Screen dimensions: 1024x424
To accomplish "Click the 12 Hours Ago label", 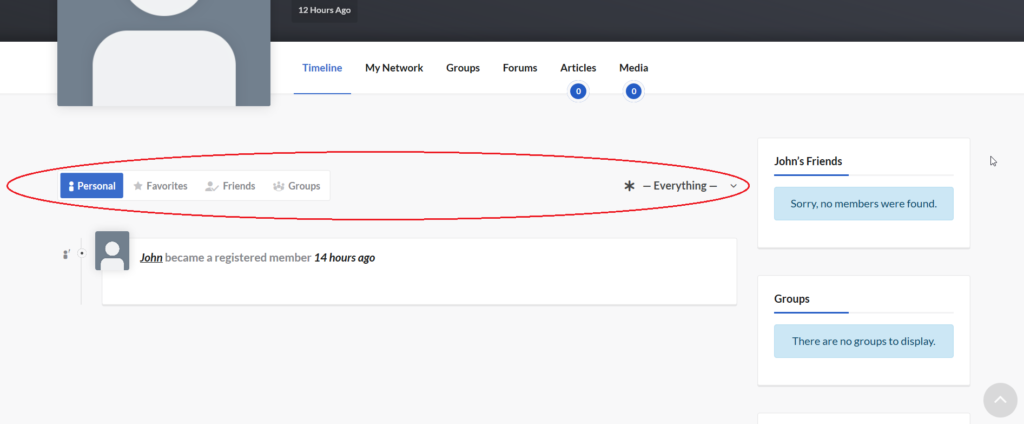I will [325, 10].
